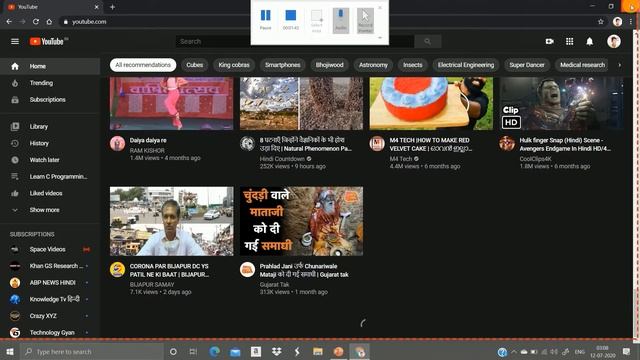Open Gujarat Tak channel name
Viewport: 640px width, 360px height.
[x=274, y=284]
